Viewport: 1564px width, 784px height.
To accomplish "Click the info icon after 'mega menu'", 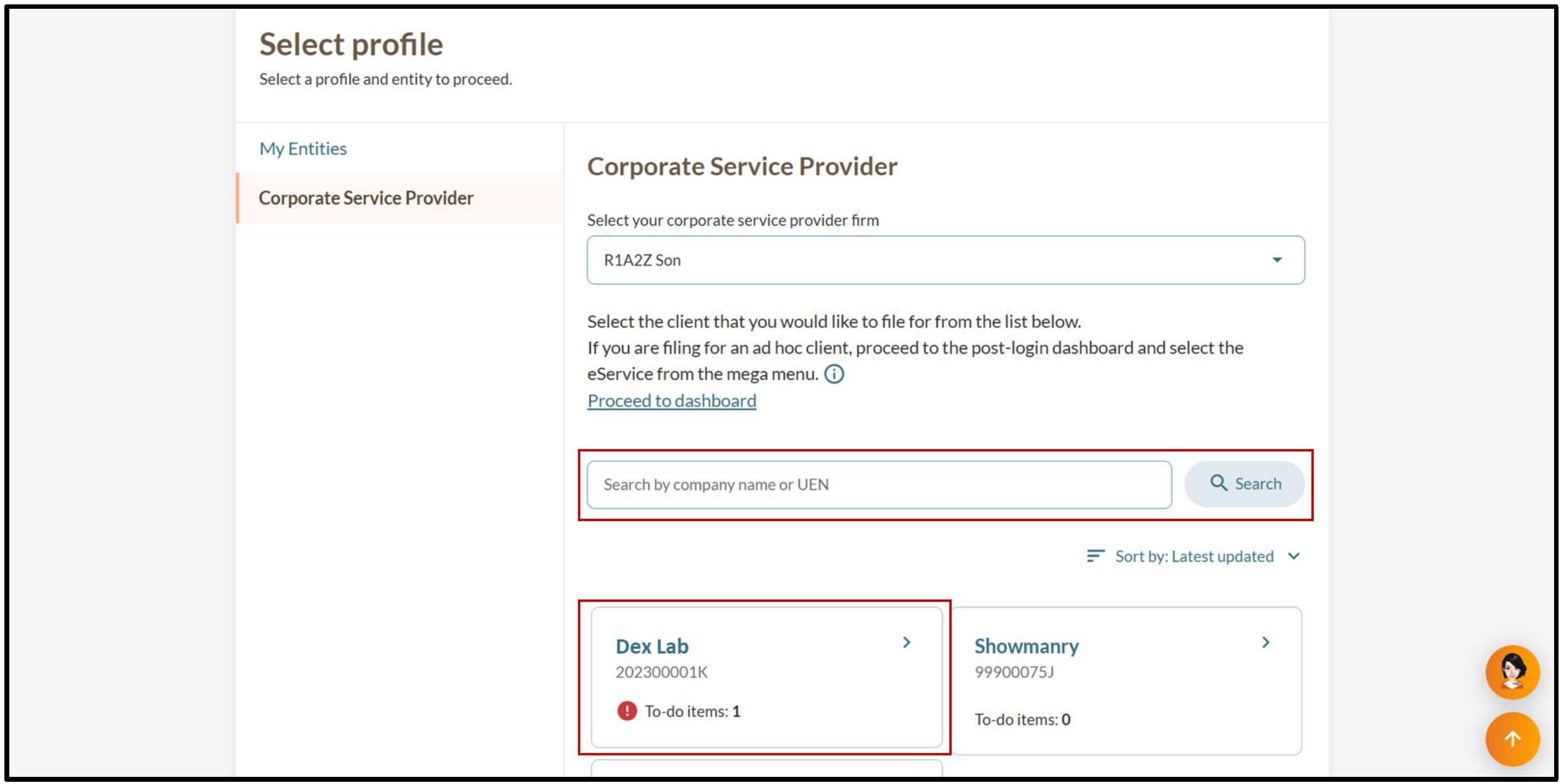I will (x=834, y=374).
